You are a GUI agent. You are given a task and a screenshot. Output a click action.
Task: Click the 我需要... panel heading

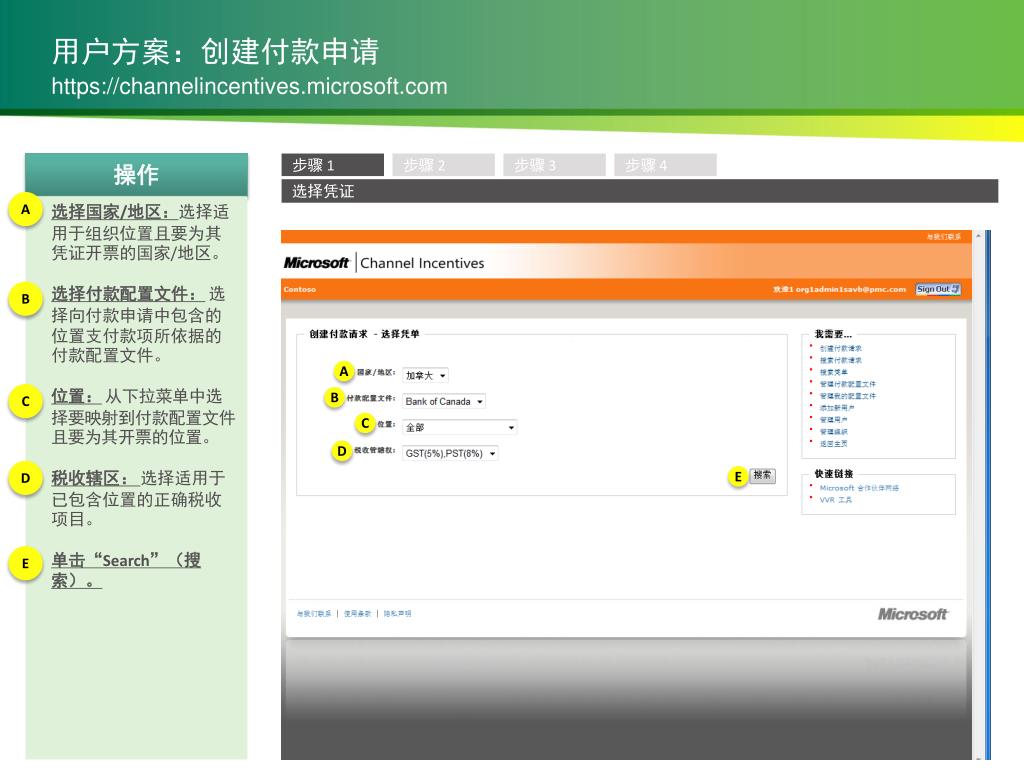[833, 334]
